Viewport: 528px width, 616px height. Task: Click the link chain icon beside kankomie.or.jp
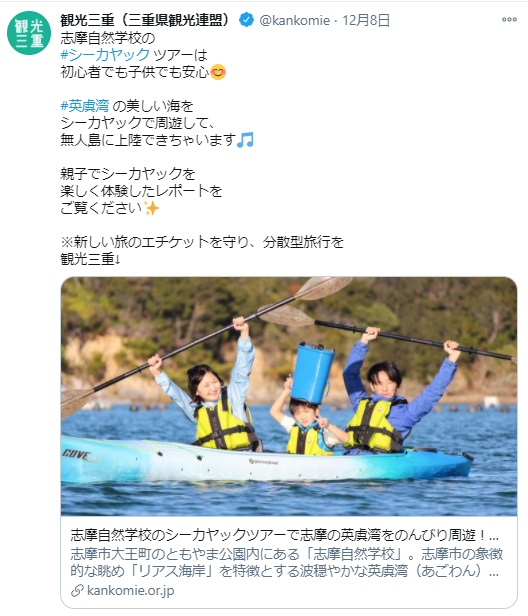point(77,590)
